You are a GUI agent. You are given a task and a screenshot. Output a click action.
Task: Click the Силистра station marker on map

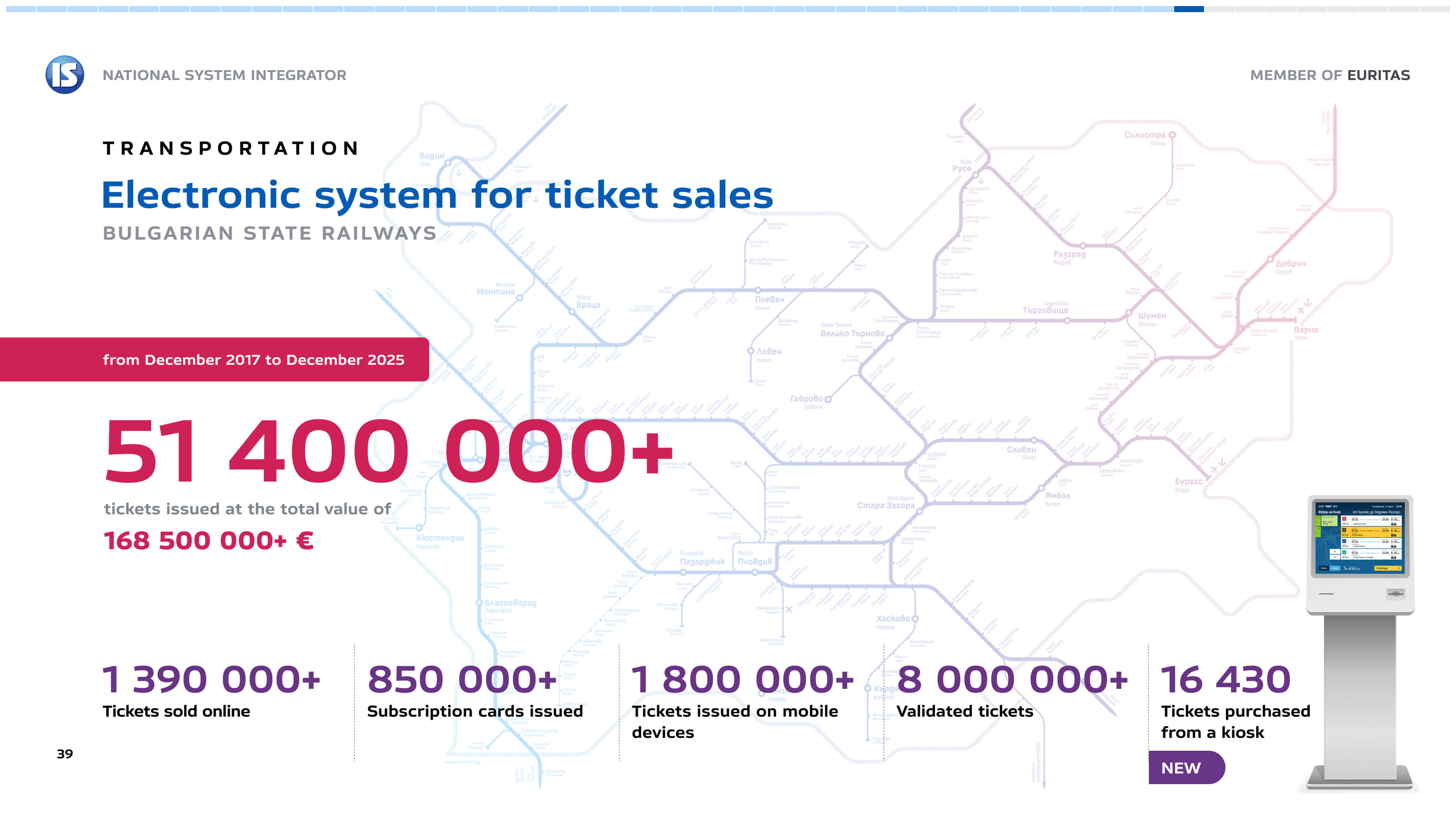click(1172, 135)
